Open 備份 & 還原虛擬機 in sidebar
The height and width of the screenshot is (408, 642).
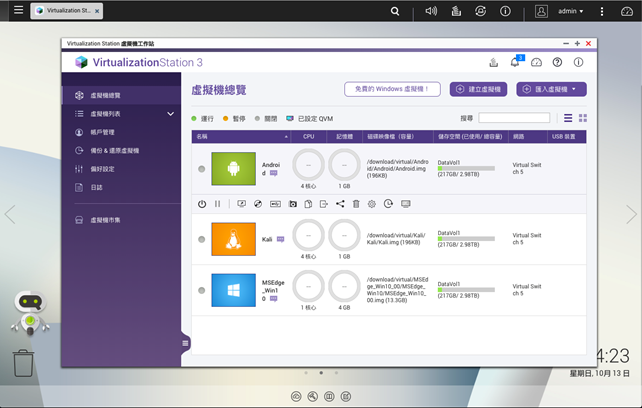click(121, 150)
